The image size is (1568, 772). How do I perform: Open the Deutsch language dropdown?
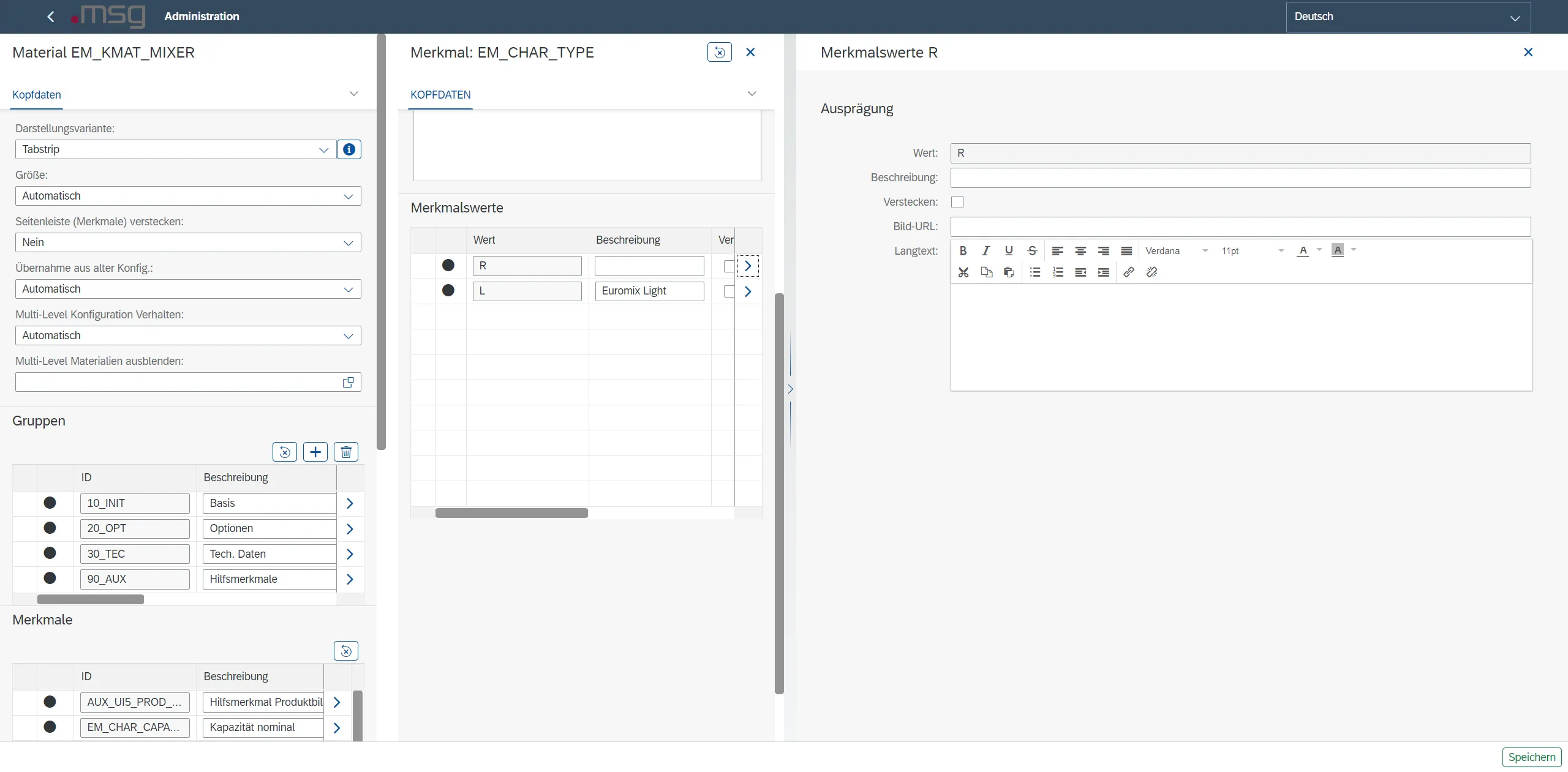[x=1408, y=17]
